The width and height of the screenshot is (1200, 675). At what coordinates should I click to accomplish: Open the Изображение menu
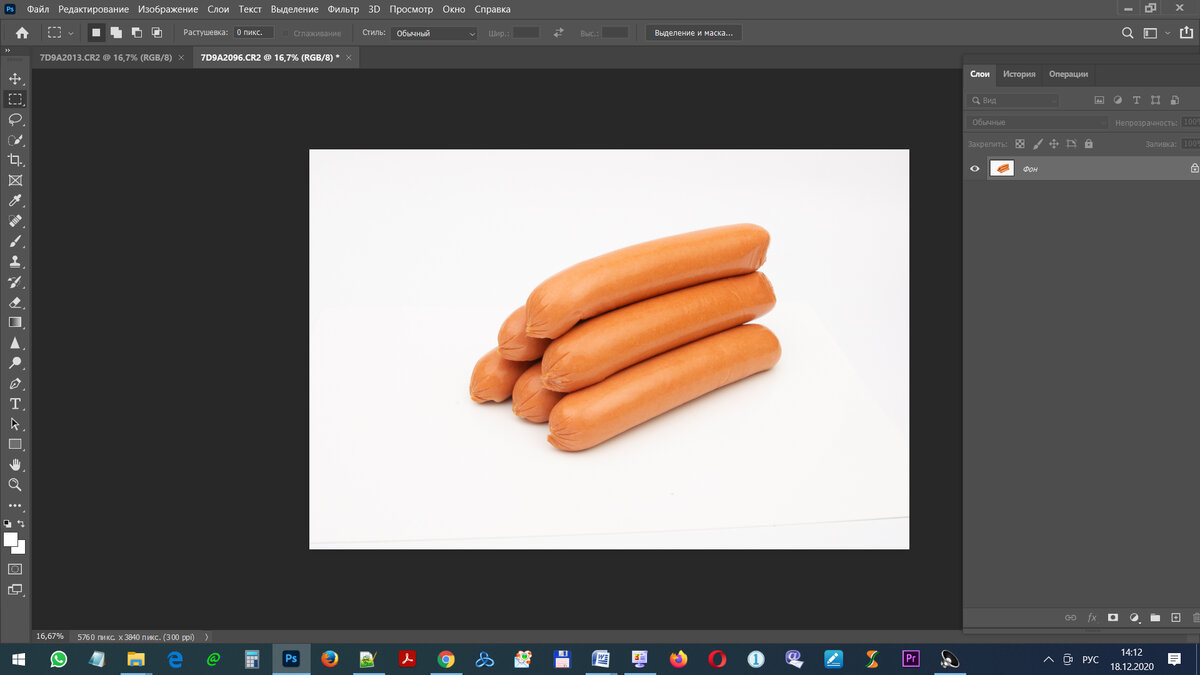tap(168, 9)
